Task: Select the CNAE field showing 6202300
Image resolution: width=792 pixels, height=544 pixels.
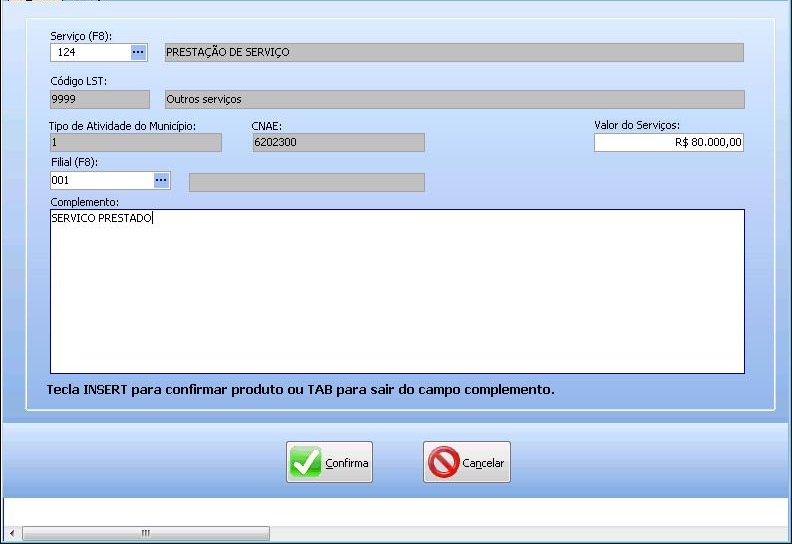Action: (338, 143)
